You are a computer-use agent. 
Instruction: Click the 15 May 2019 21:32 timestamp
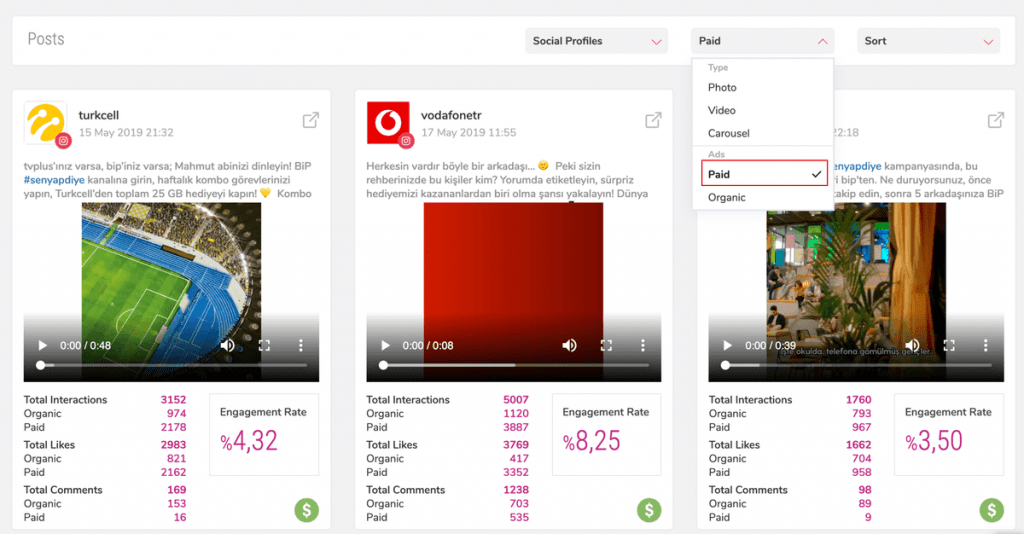(x=126, y=133)
